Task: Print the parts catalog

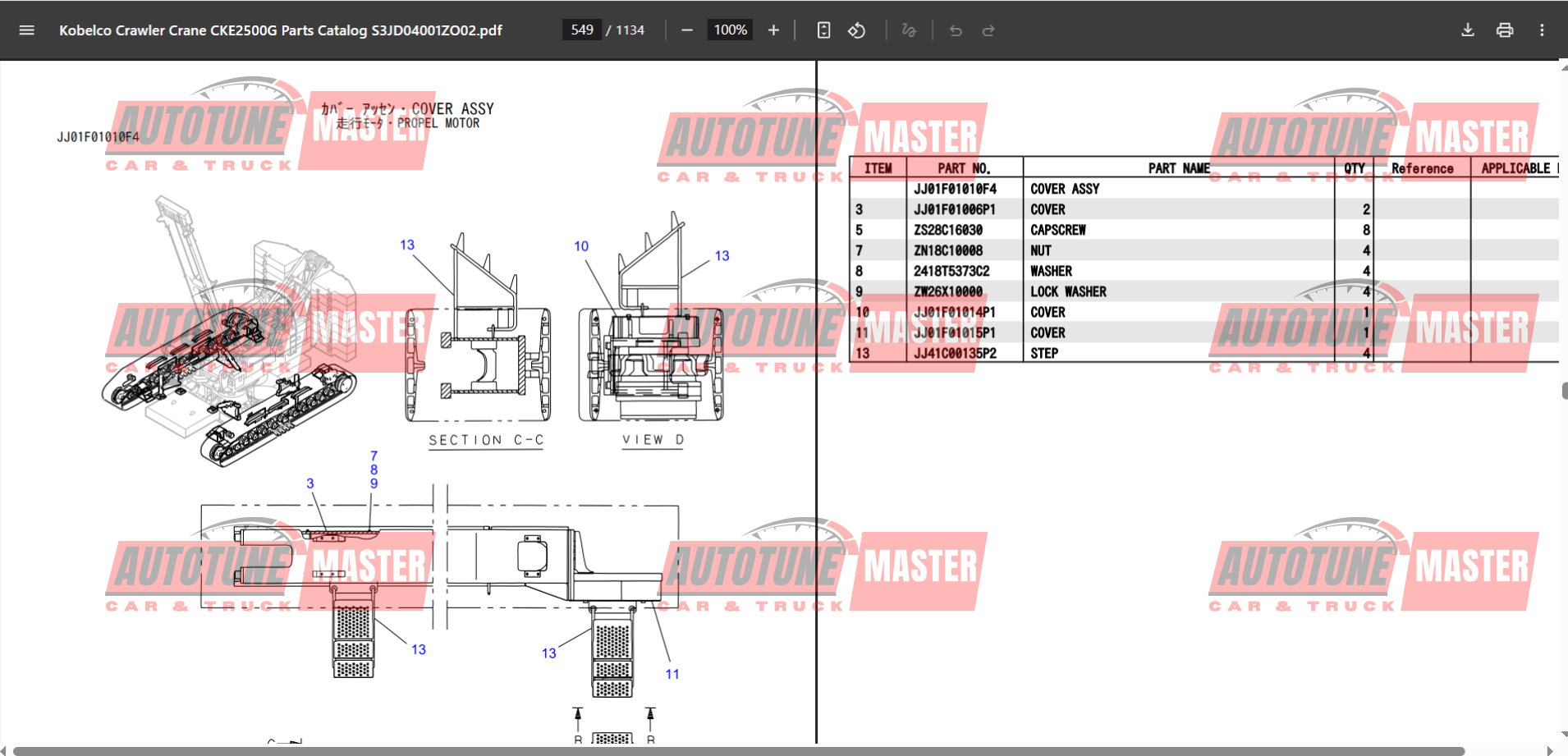Action: (x=1505, y=30)
